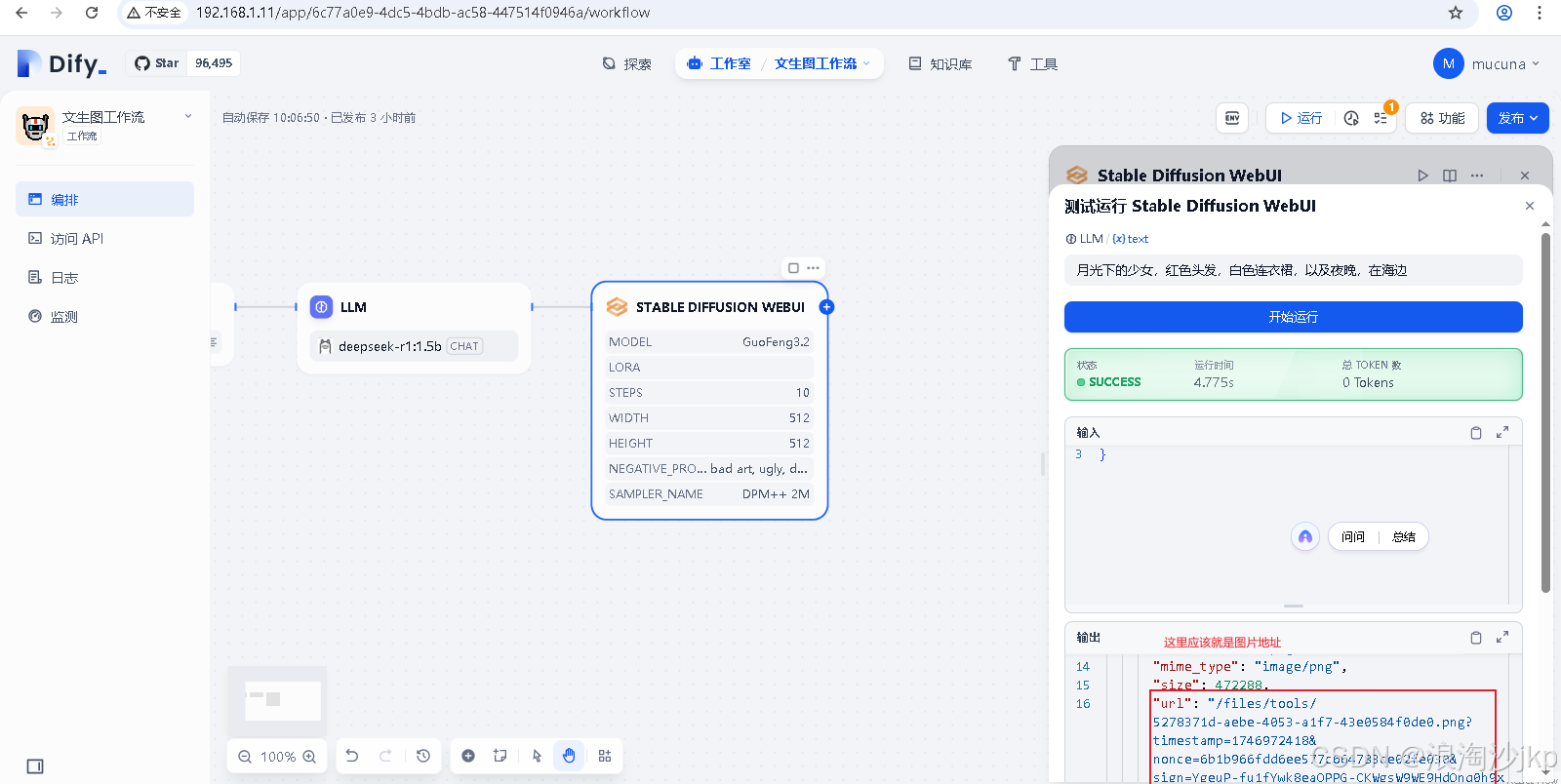Switch to hand pan mode
The image size is (1561, 784).
tap(569, 756)
